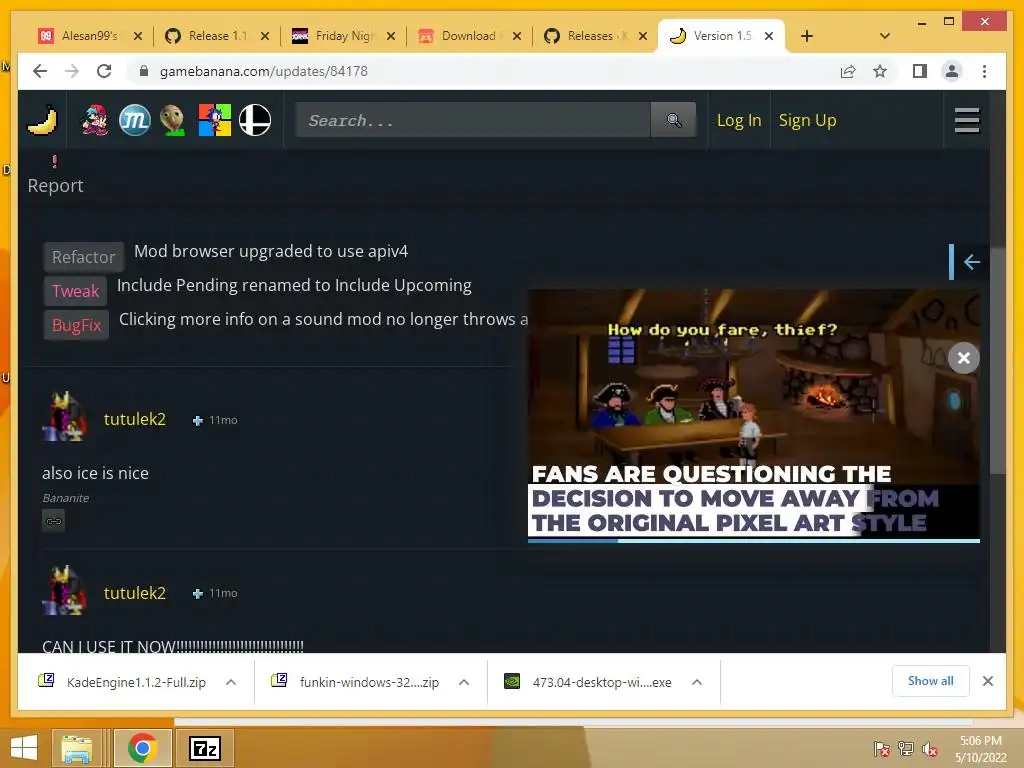Expand funkin-windows-32 zip download options
Image resolution: width=1024 pixels, height=768 pixels.
point(464,682)
